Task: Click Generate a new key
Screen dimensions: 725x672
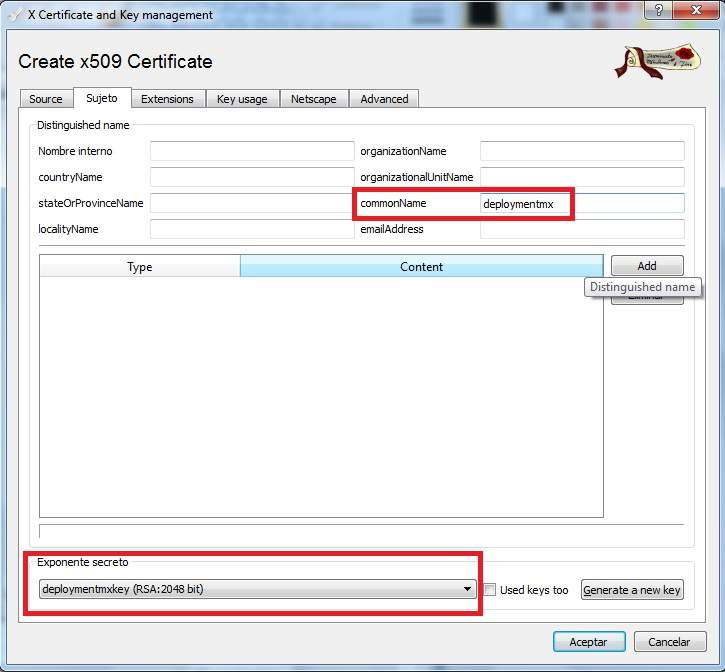Action: tap(632, 590)
